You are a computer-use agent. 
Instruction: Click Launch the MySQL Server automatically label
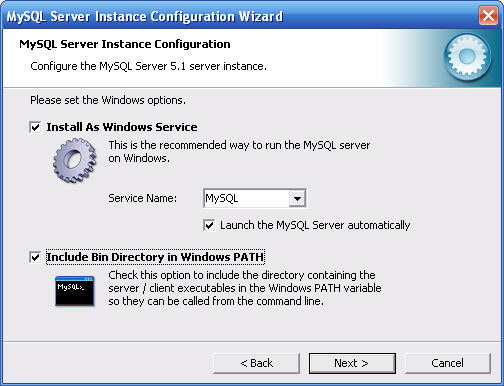(315, 225)
